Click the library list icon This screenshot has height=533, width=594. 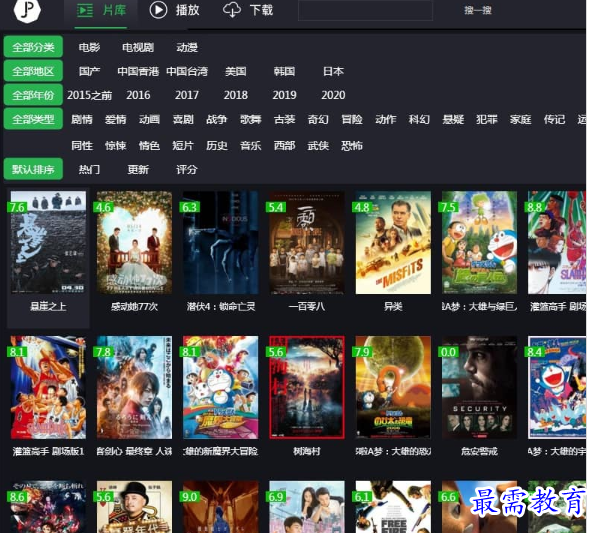coord(85,10)
